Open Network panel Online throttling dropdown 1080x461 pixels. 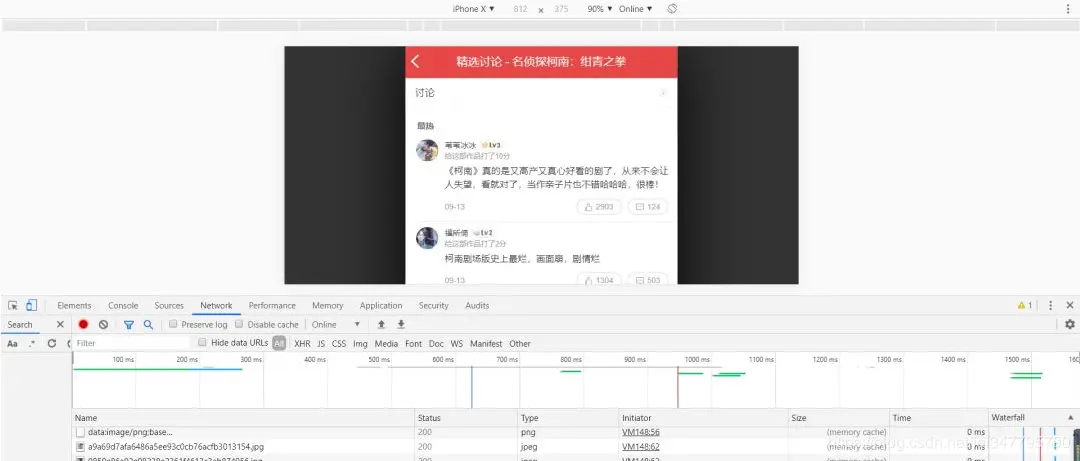click(x=336, y=325)
